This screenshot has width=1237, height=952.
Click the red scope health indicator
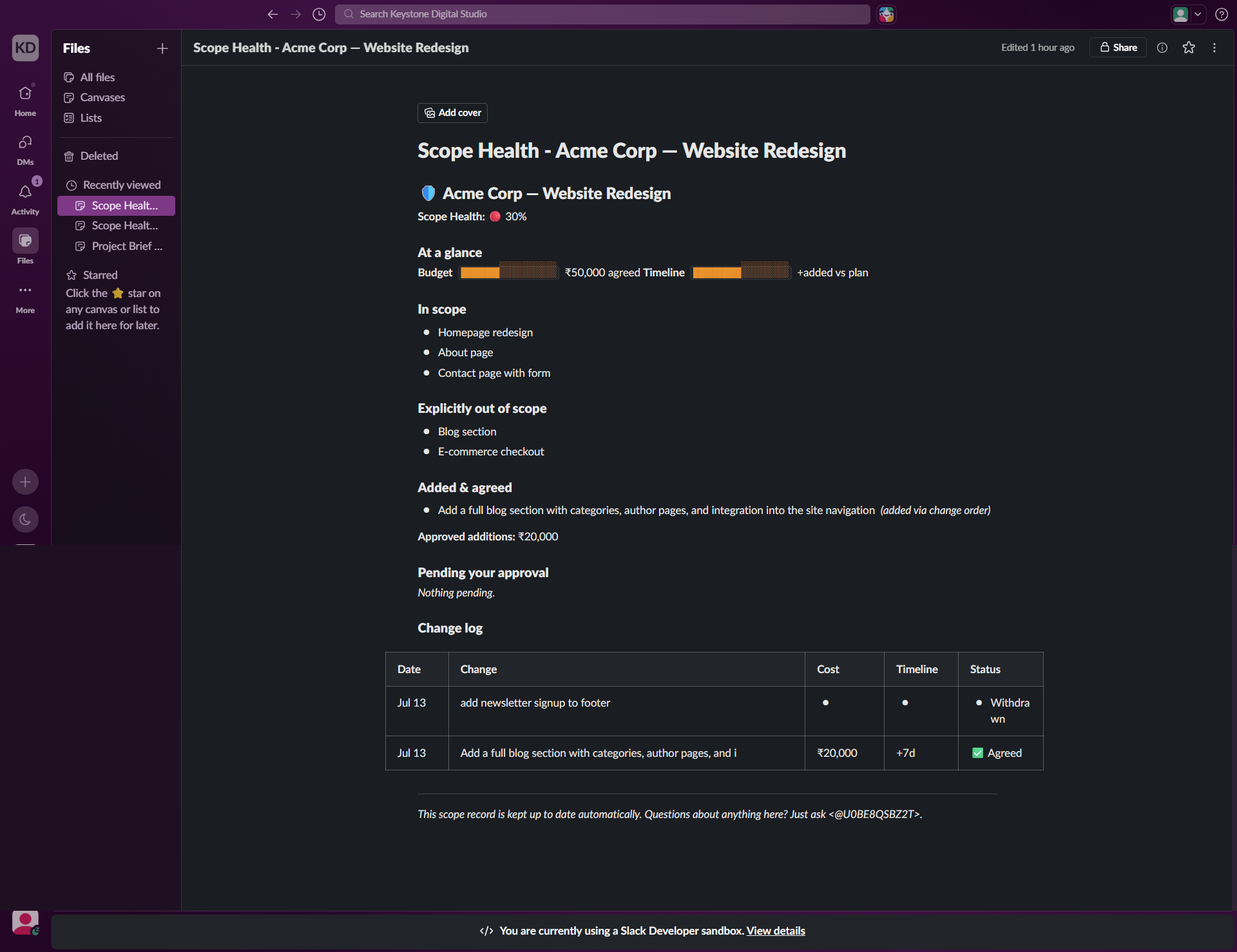[x=495, y=216]
